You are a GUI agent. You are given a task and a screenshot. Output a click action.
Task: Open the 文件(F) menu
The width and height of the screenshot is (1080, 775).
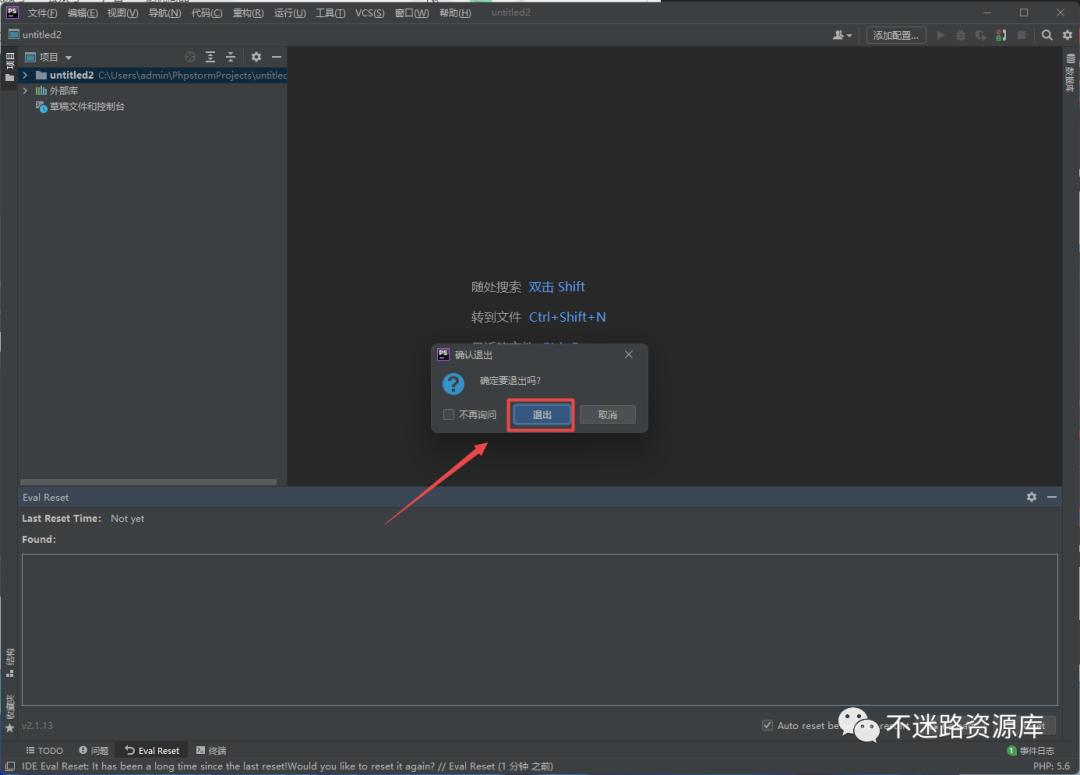pos(42,13)
